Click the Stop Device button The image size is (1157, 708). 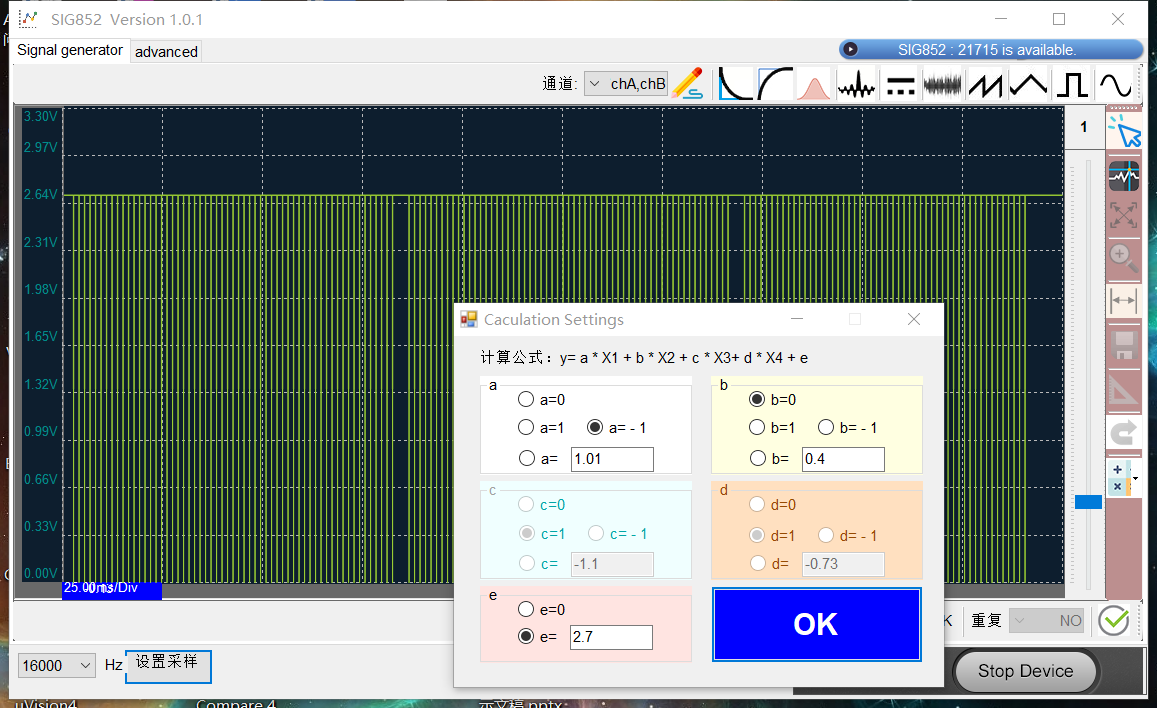[1025, 671]
